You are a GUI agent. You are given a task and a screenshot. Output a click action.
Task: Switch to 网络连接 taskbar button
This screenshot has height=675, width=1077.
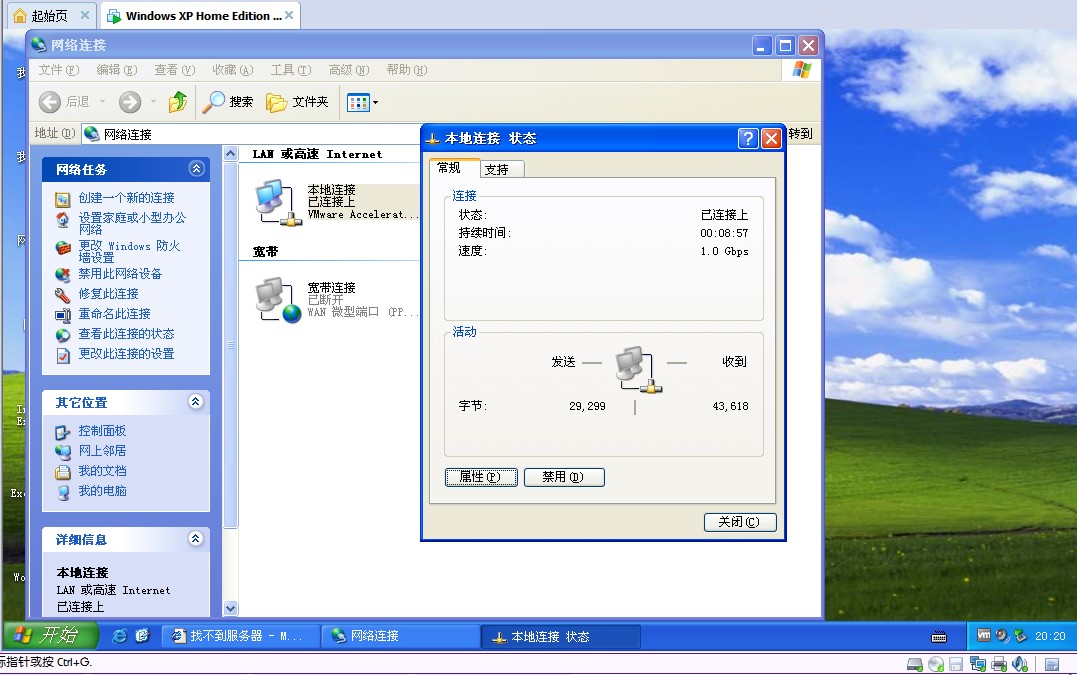pos(400,636)
